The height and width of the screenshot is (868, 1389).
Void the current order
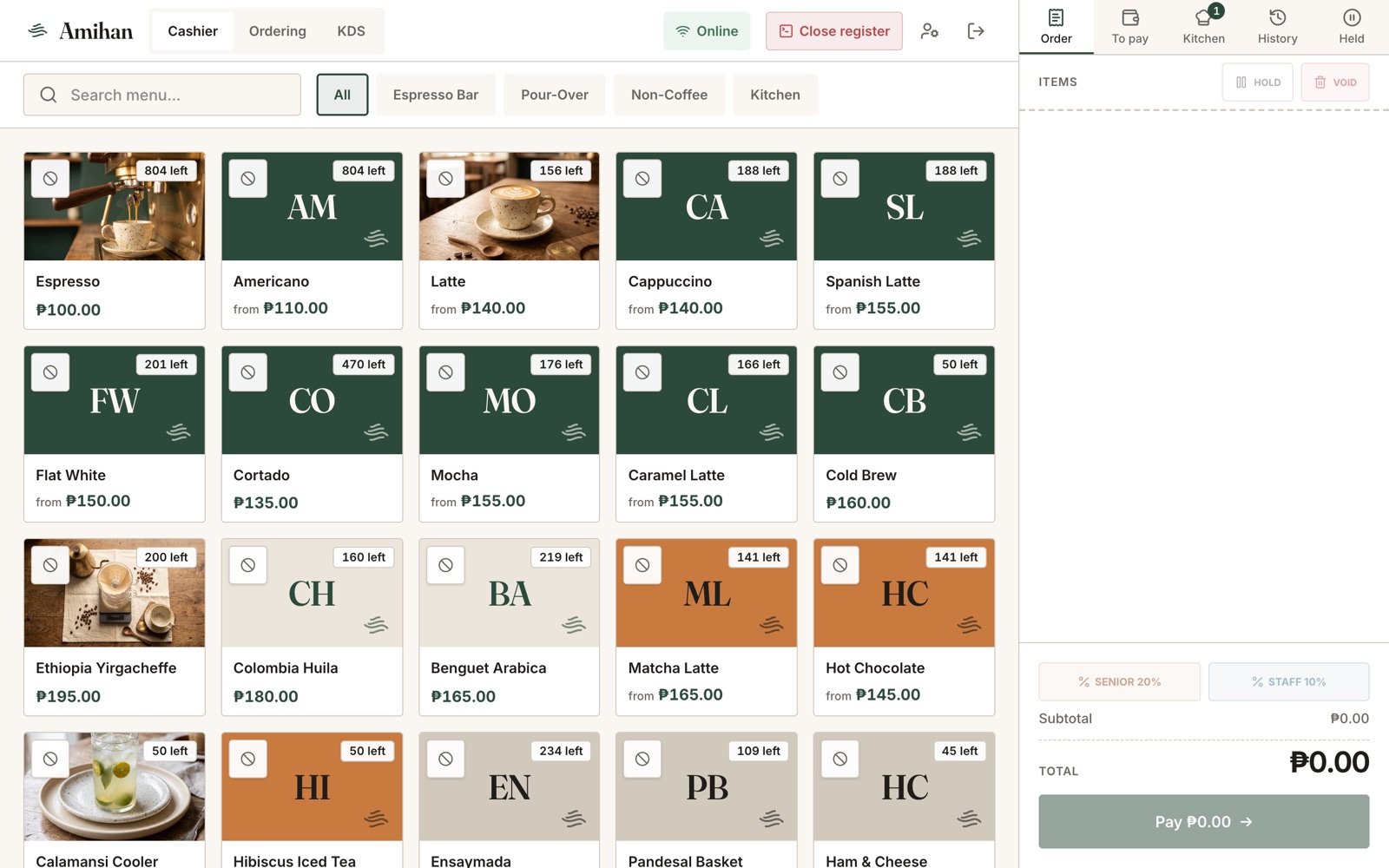tap(1335, 82)
